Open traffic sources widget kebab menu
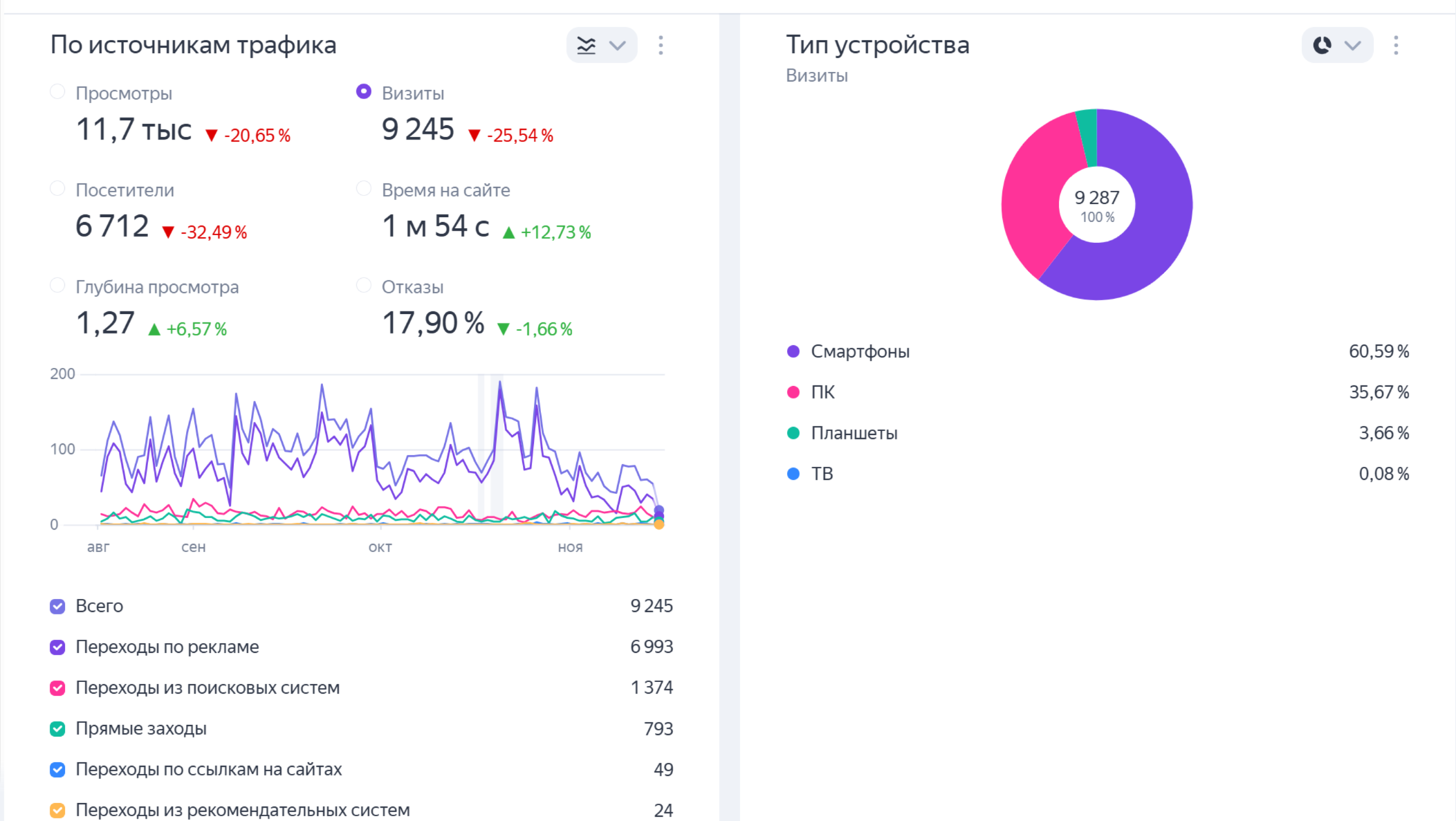 661,46
